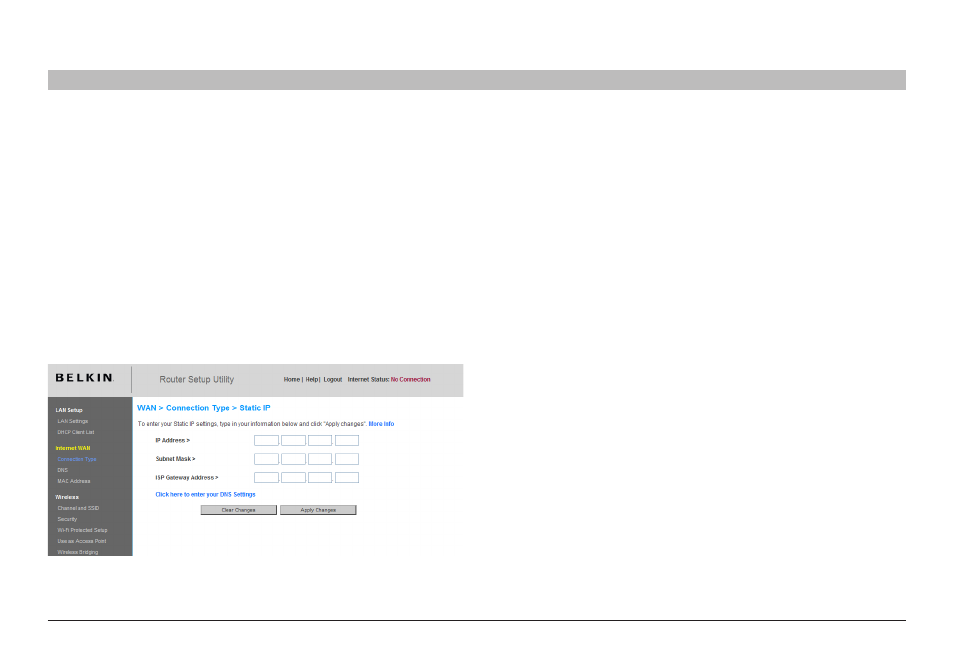
Task: Click the first IP Address octet field
Action: (266, 440)
